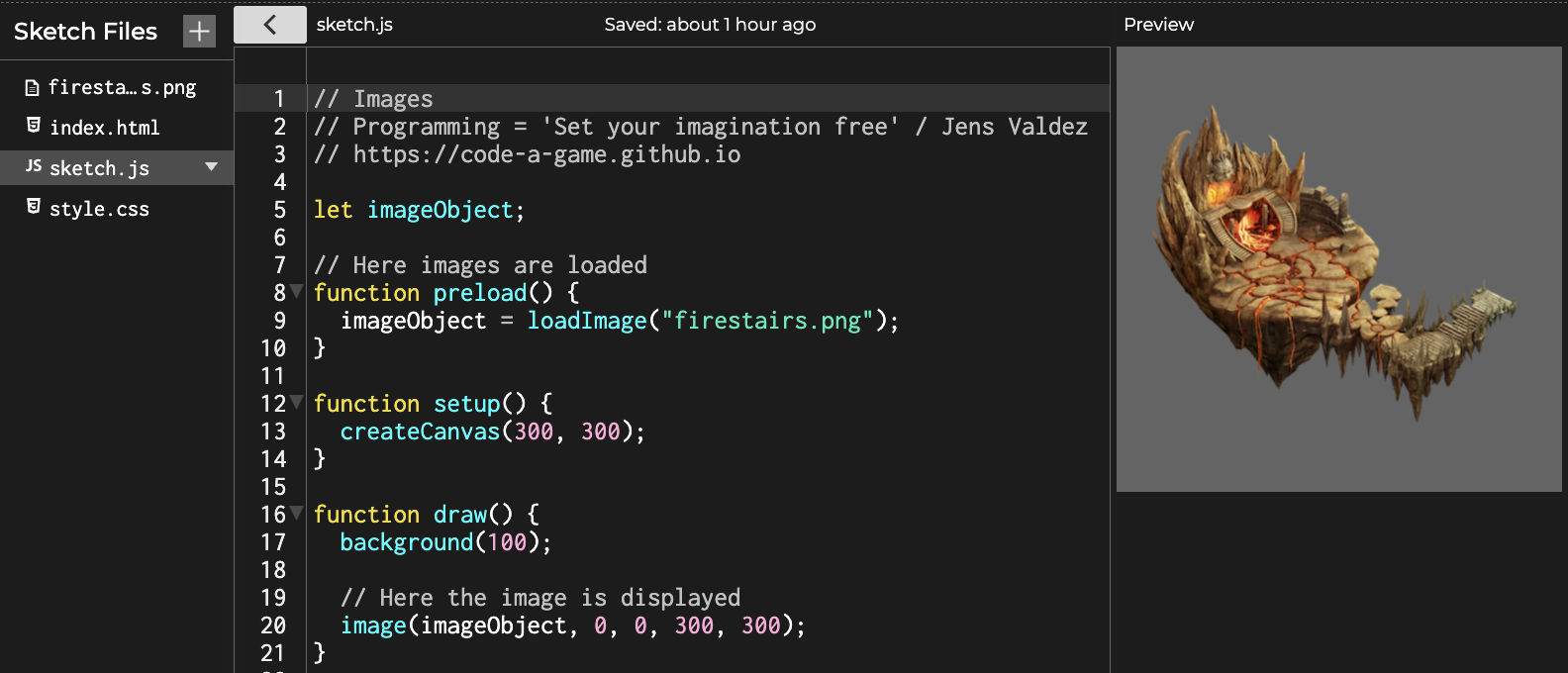Click the HTML icon next to index.html
Screen dimensions: 1568x673
coord(34,126)
